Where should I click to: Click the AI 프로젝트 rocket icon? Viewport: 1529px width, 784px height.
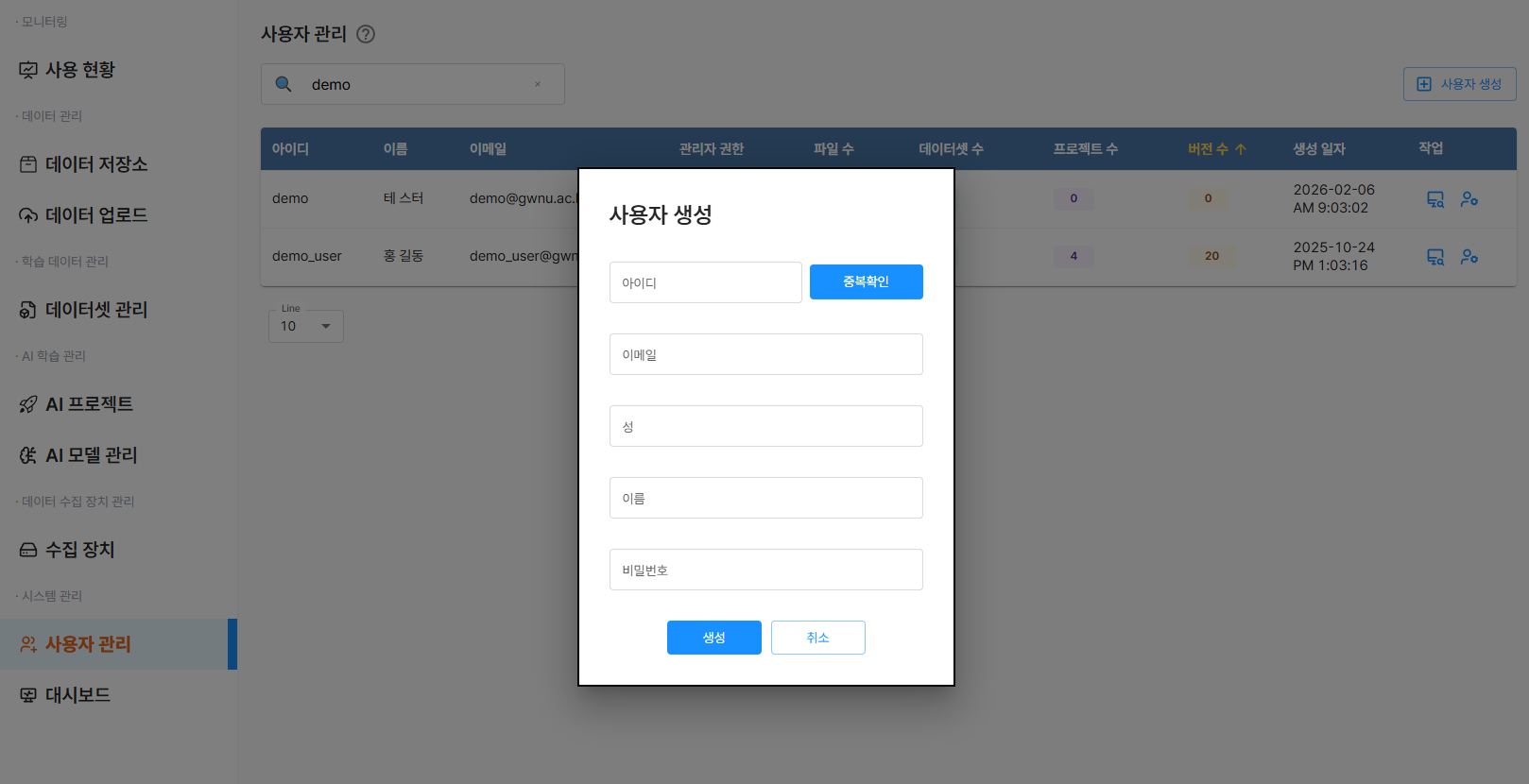(28, 404)
